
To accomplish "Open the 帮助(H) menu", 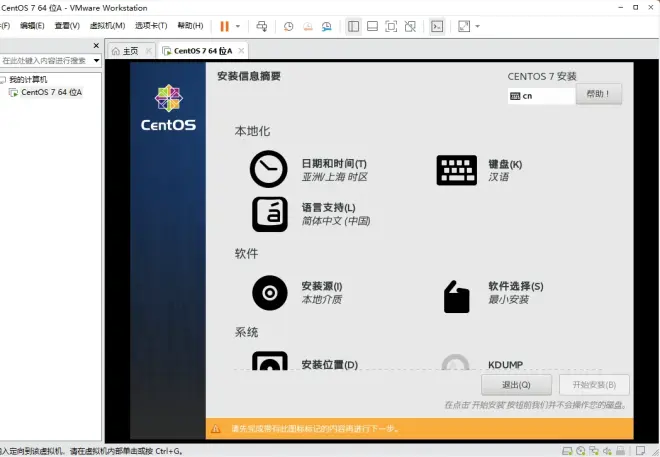I will pyautogui.click(x=190, y=26).
